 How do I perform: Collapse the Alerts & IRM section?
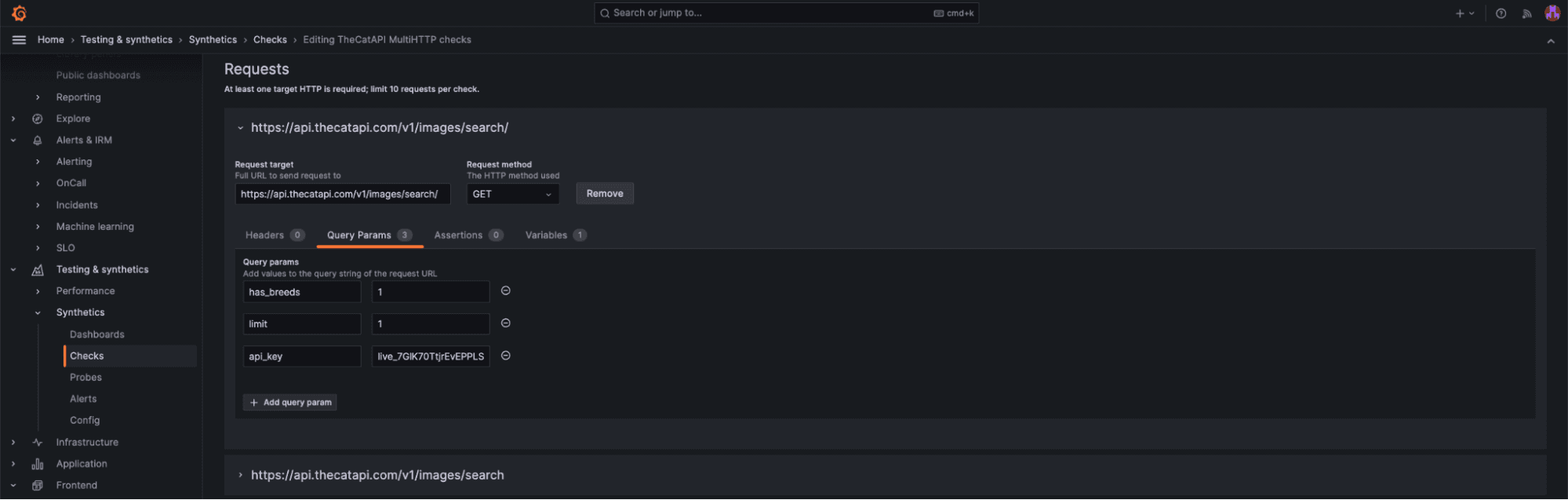click(13, 141)
